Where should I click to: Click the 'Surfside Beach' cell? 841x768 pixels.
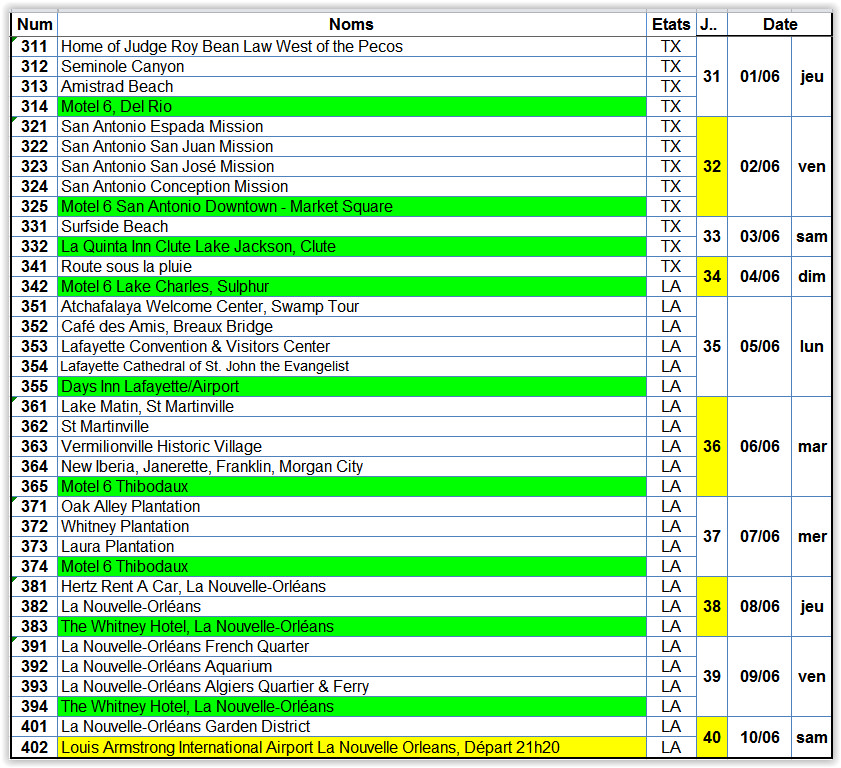click(x=352, y=226)
